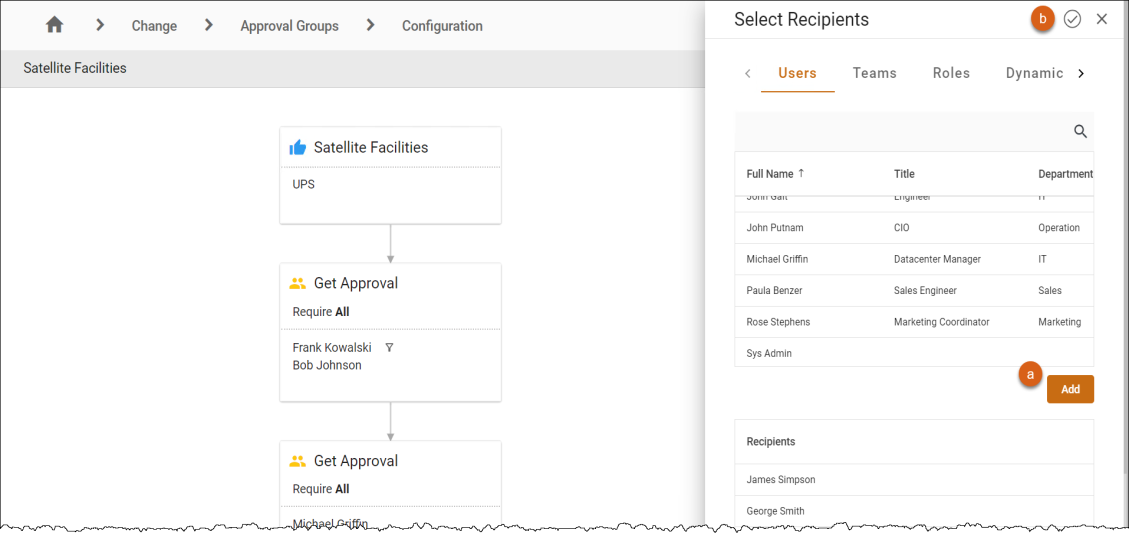1129x534 pixels.
Task: Go to Approval Groups breadcrumb link
Action: click(x=289, y=26)
